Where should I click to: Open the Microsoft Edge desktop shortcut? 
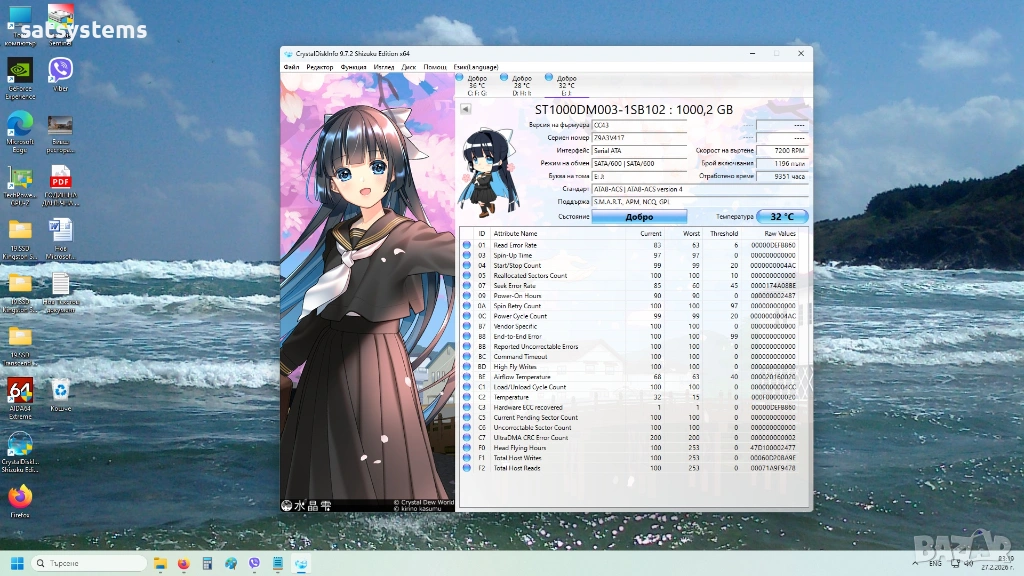(x=20, y=124)
